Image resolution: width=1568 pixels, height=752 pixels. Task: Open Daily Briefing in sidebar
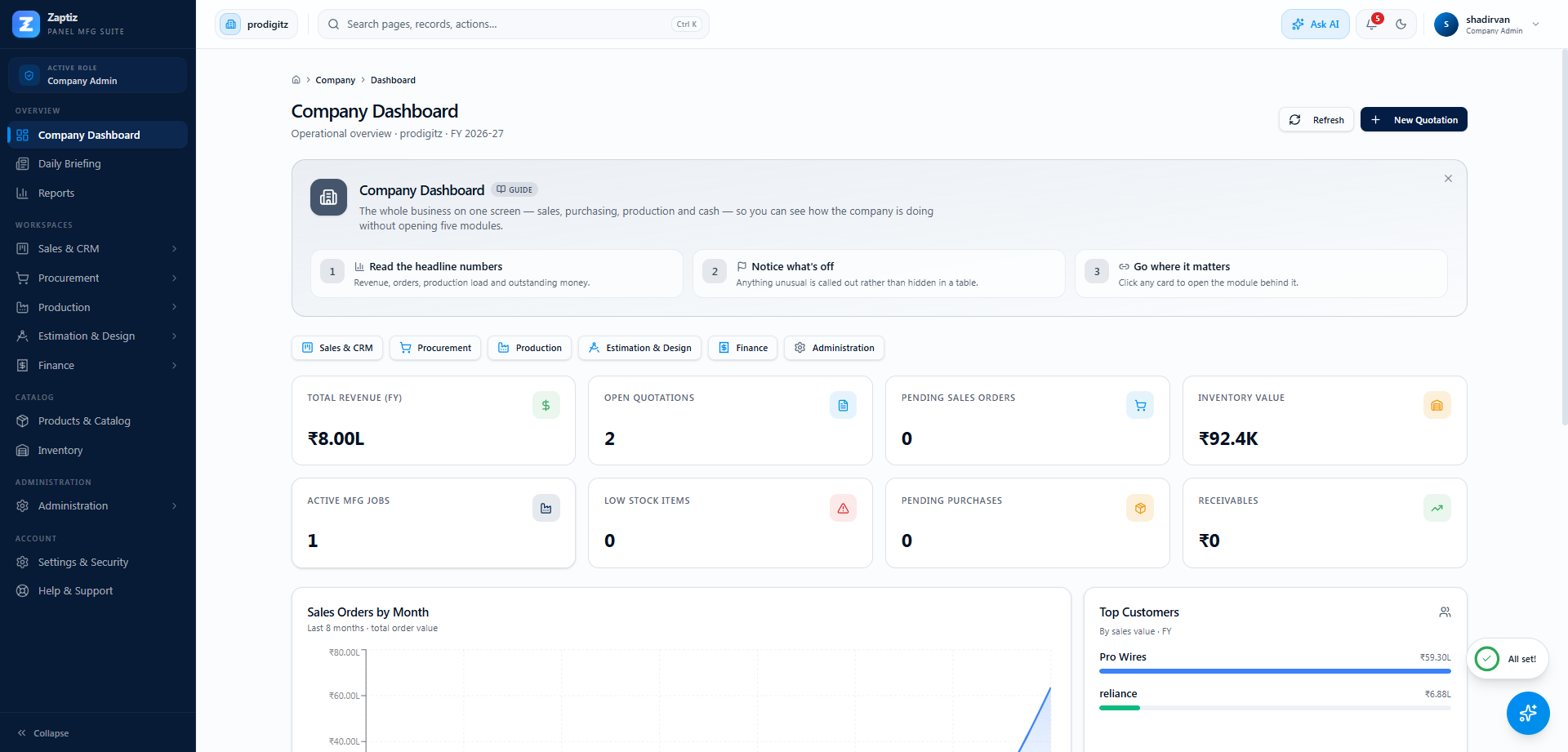97,164
